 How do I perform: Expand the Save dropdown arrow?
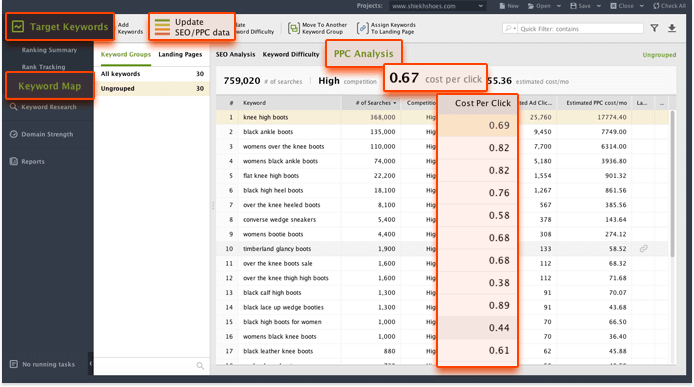(599, 6)
